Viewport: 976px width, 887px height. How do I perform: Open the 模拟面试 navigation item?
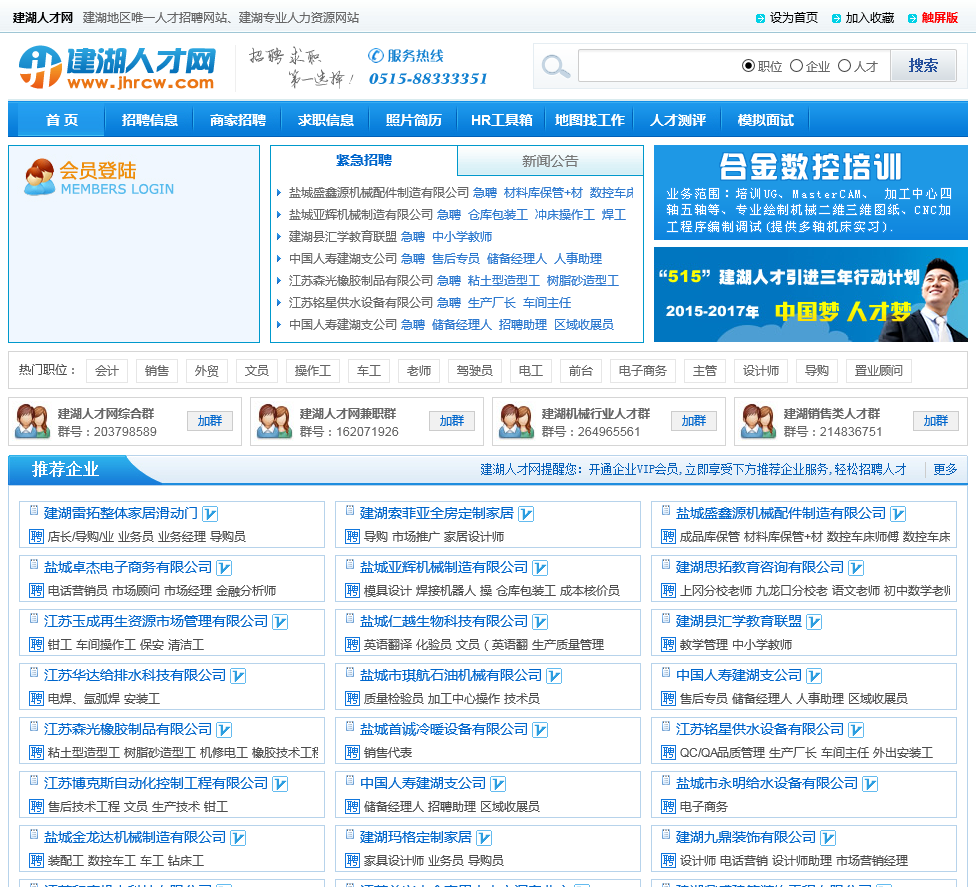765,120
